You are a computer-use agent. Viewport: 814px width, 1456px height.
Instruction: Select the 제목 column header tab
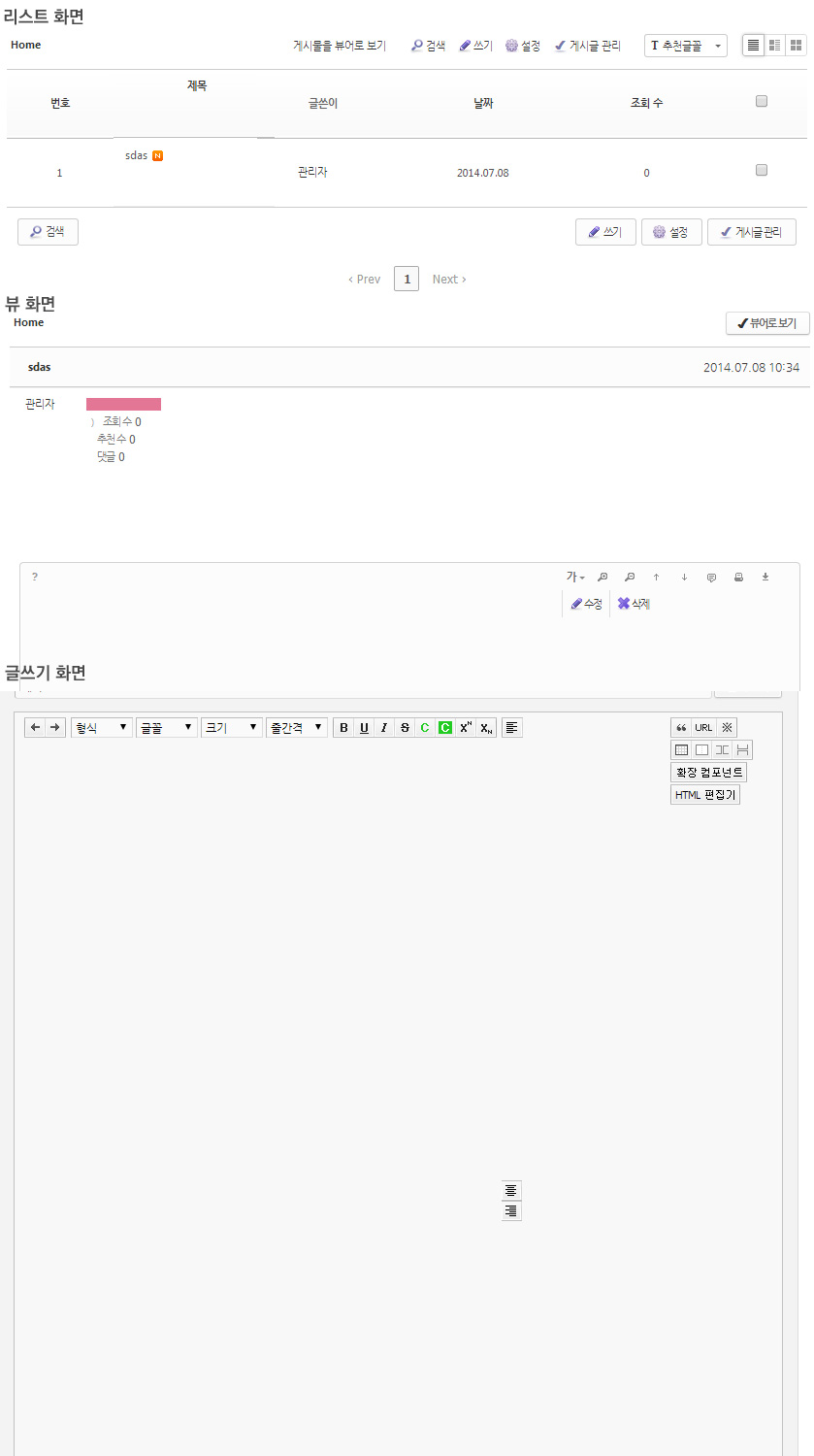[198, 84]
